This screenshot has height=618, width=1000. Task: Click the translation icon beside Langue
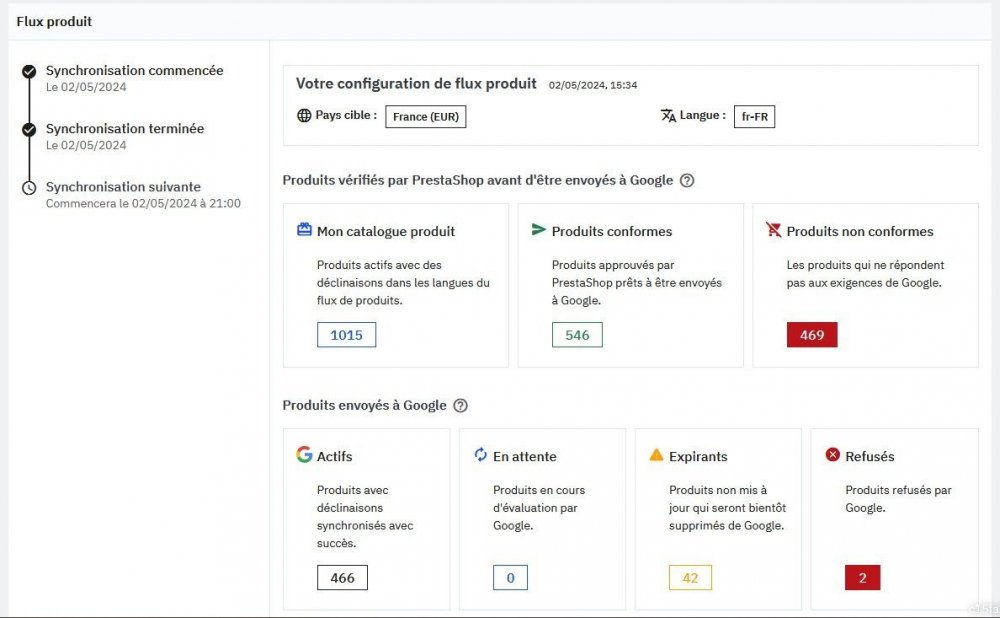pos(668,115)
